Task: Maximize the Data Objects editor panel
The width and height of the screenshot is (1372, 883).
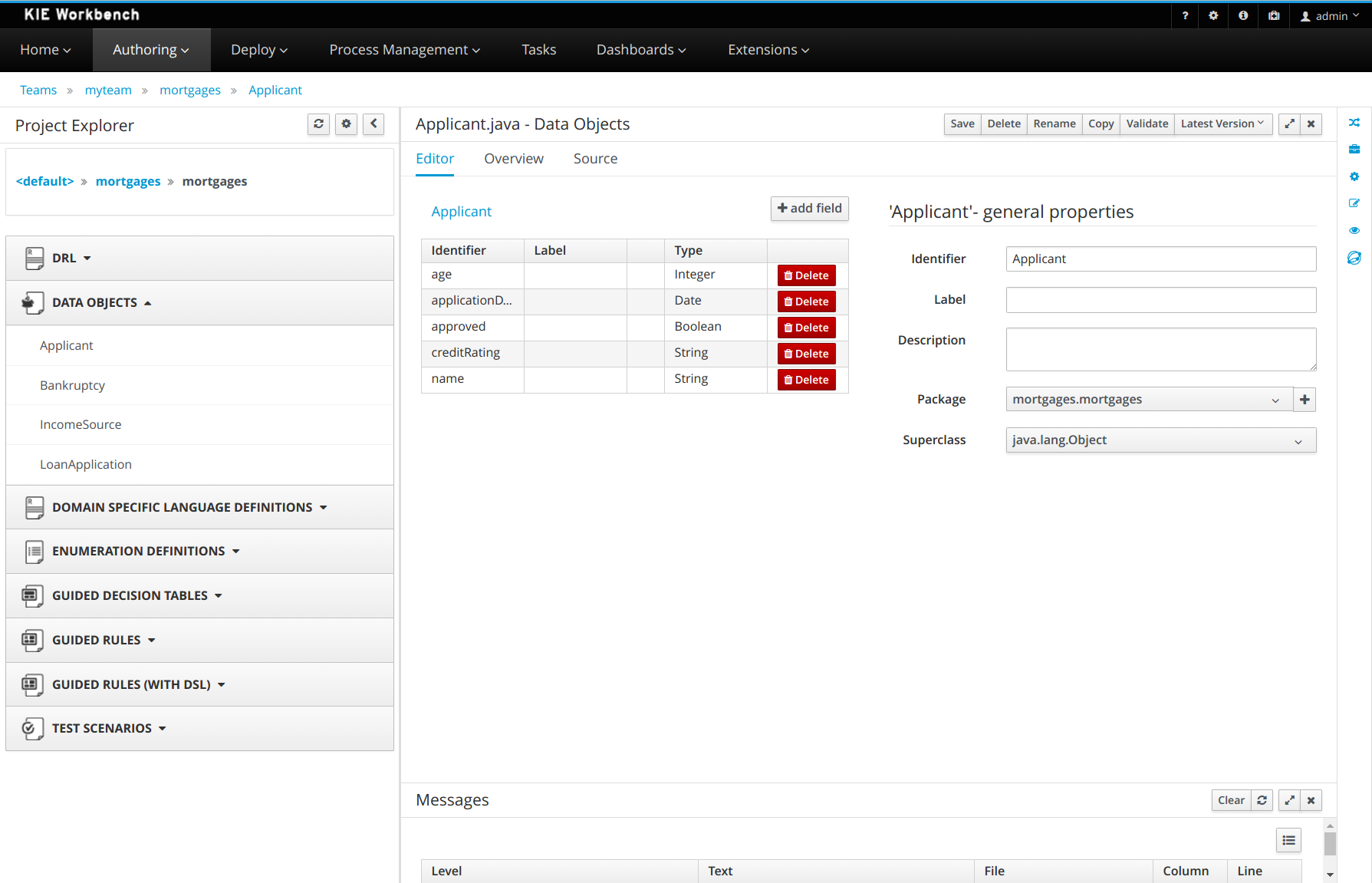Action: point(1289,124)
